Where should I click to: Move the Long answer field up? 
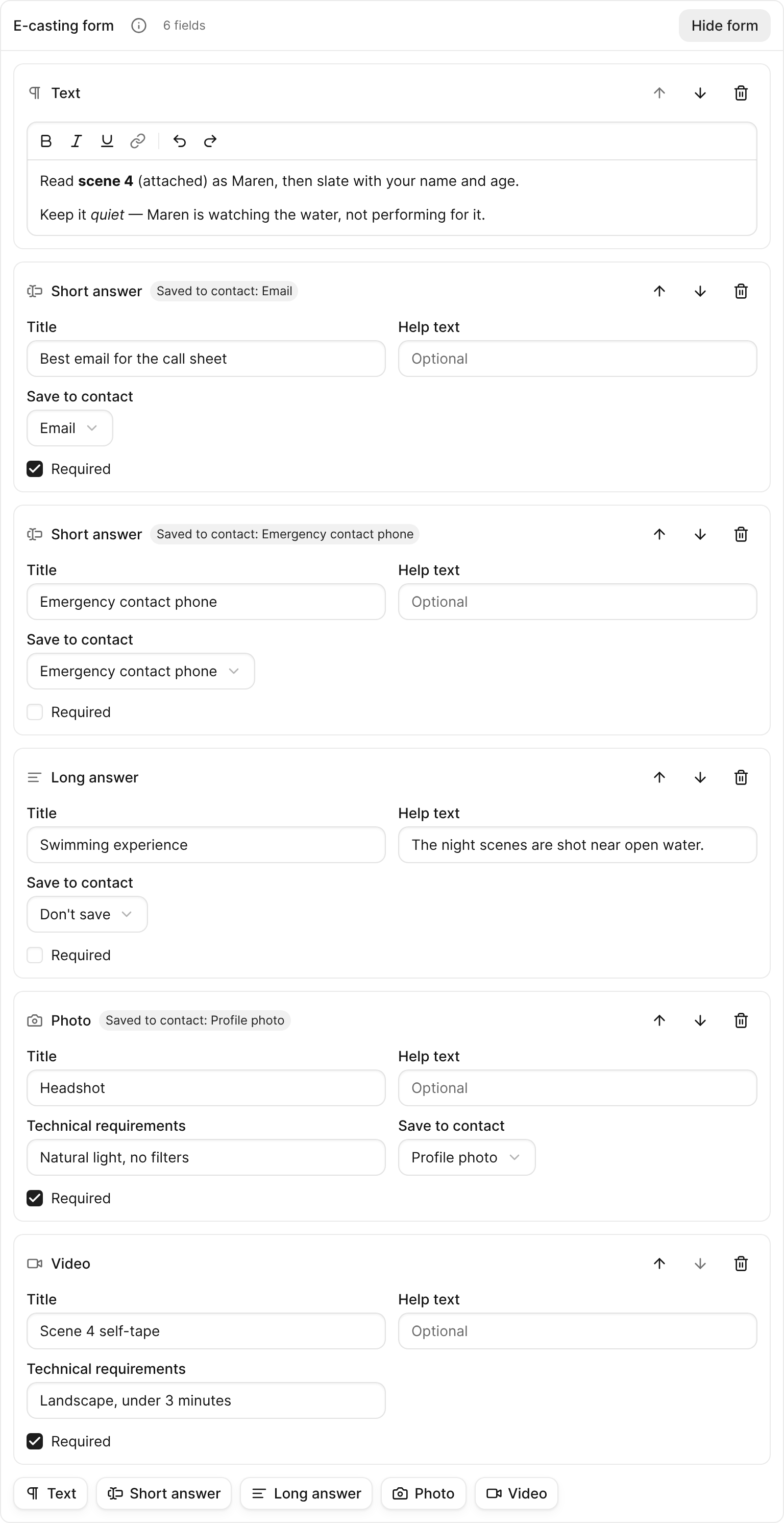659,777
